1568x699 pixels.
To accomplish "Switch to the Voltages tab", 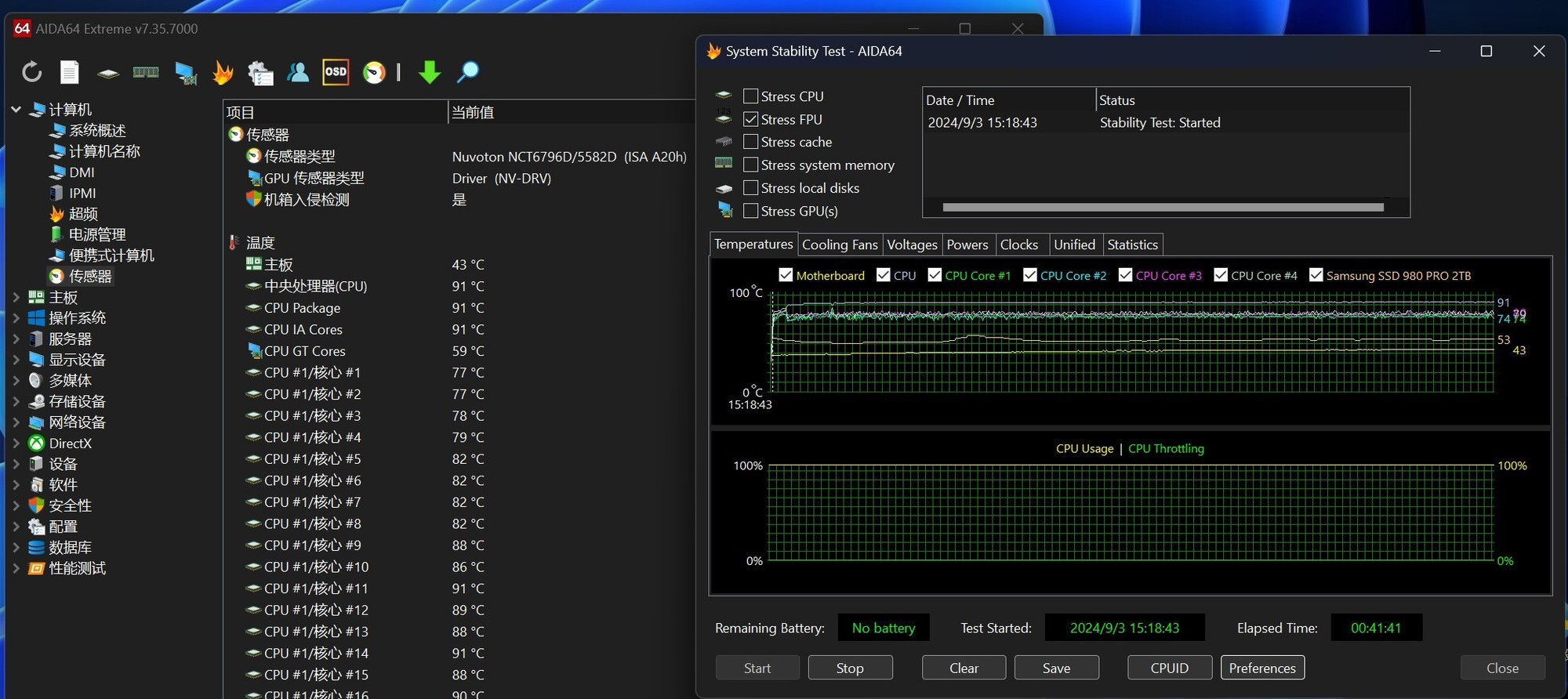I will pos(912,244).
